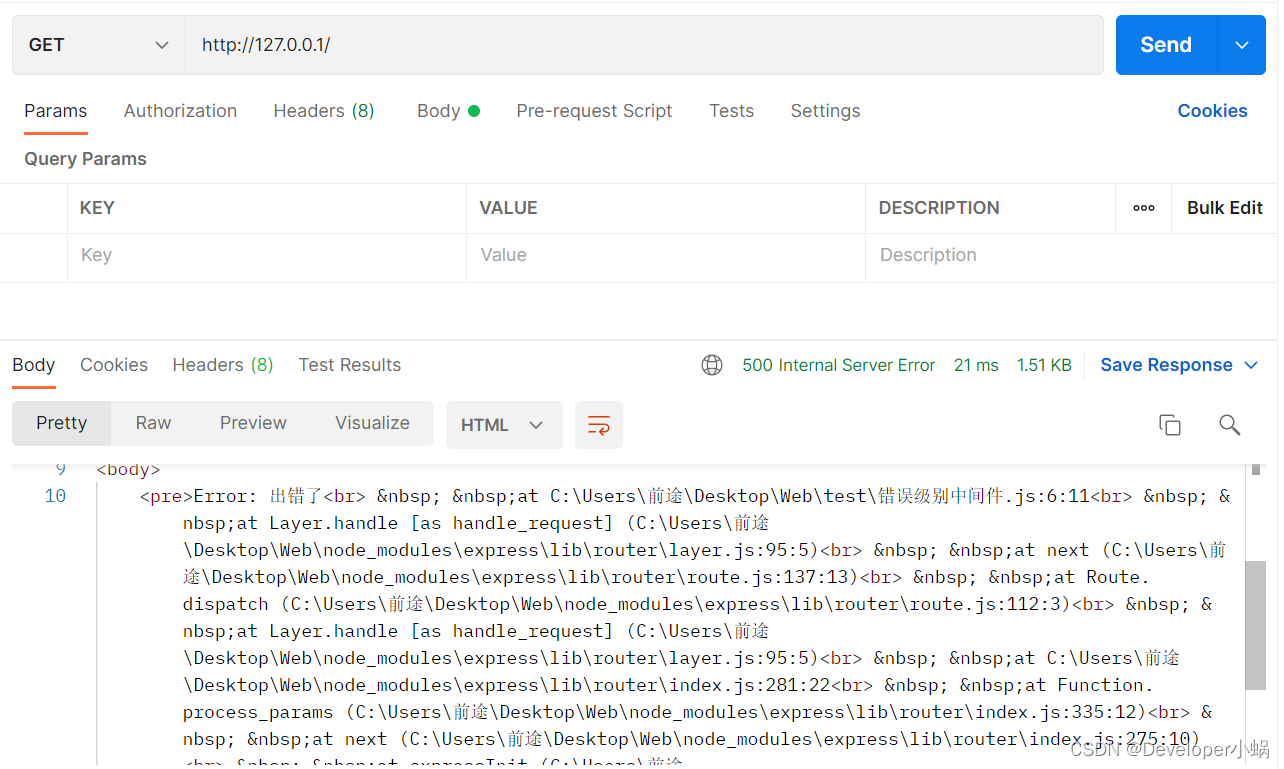Open the Authorization tab
Viewport: 1284px width, 769px height.
tap(180, 111)
